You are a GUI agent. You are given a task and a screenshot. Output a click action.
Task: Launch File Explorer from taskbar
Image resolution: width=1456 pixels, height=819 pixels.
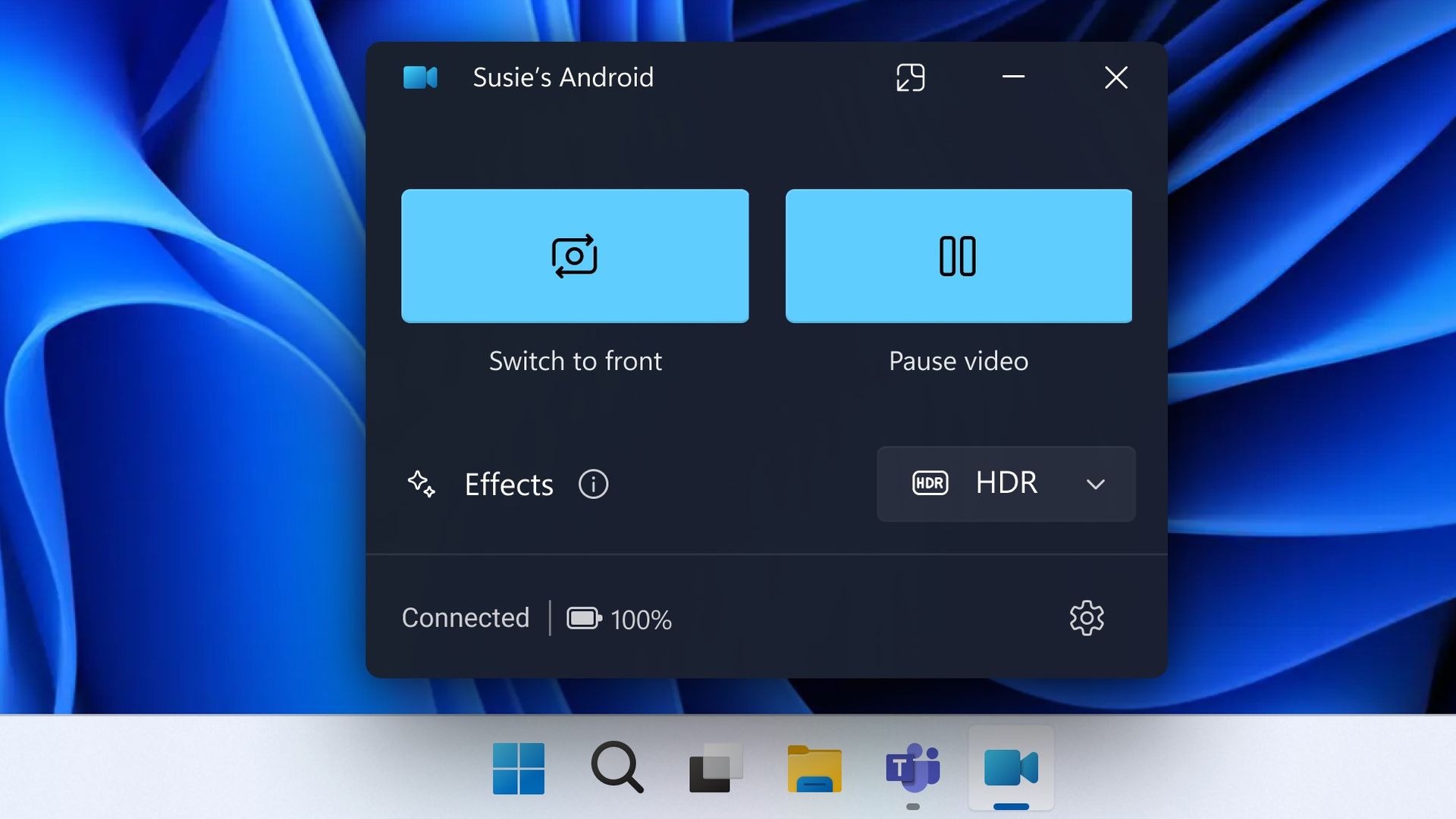click(x=814, y=768)
